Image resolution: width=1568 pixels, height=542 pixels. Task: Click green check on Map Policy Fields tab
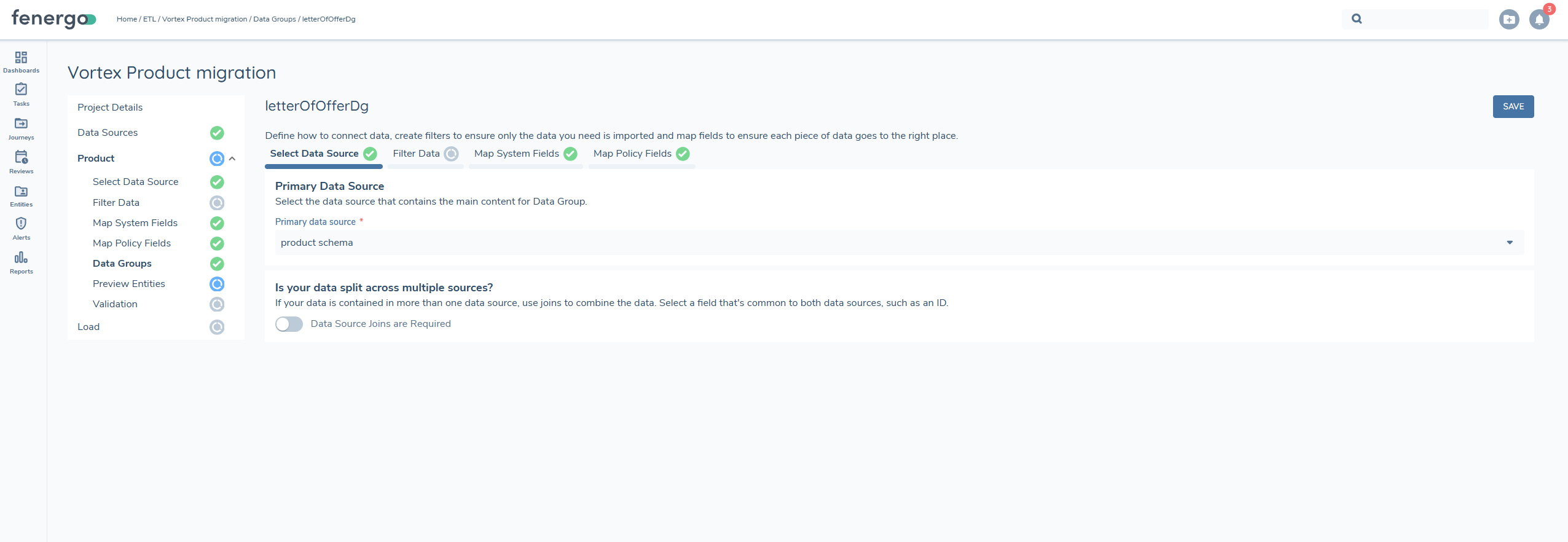point(683,154)
